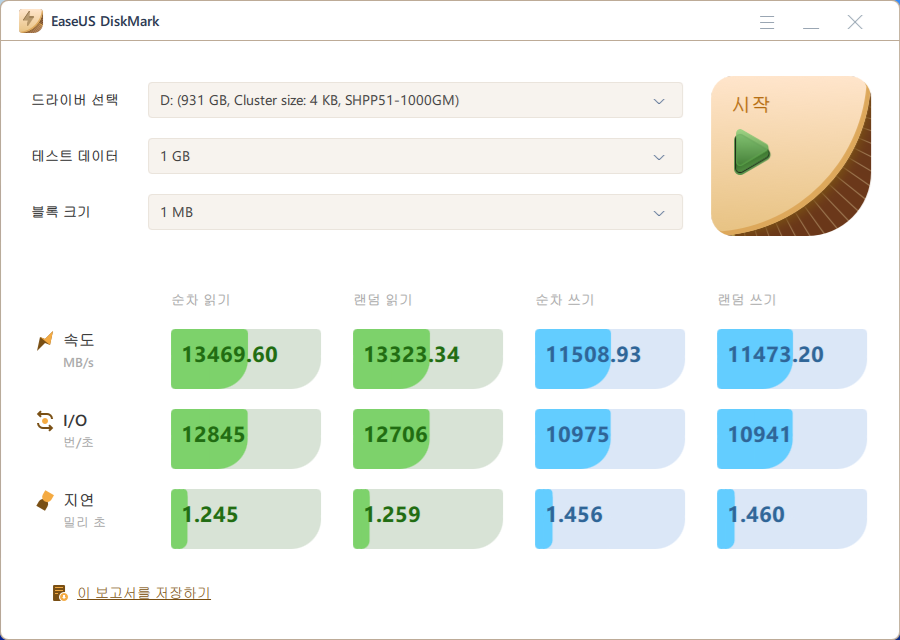Image resolution: width=900 pixels, height=640 pixels.
Task: Click the 지연 row label
Action: [x=79, y=500]
